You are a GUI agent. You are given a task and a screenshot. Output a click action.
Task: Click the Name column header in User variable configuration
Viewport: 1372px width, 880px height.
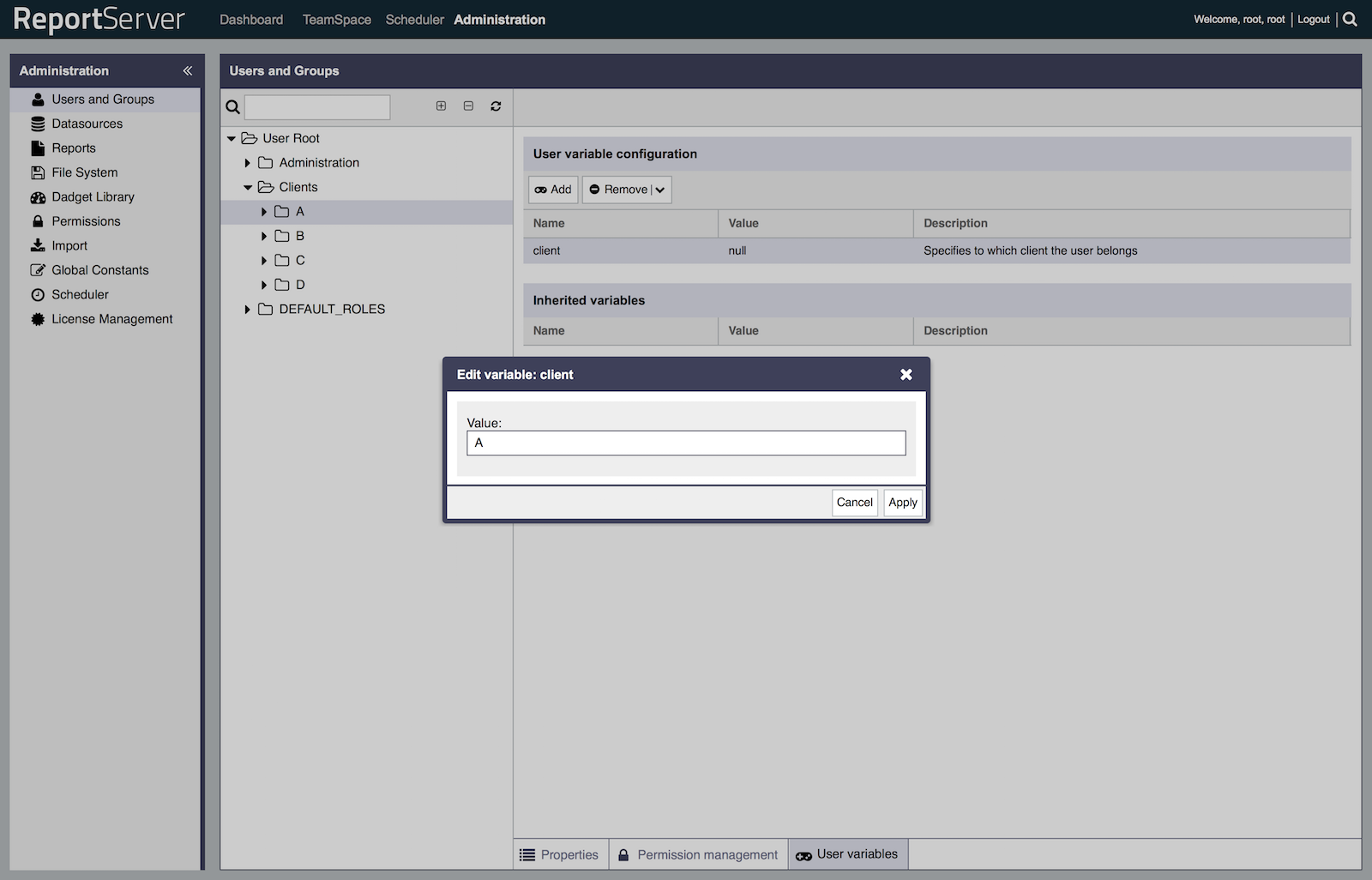click(x=621, y=223)
